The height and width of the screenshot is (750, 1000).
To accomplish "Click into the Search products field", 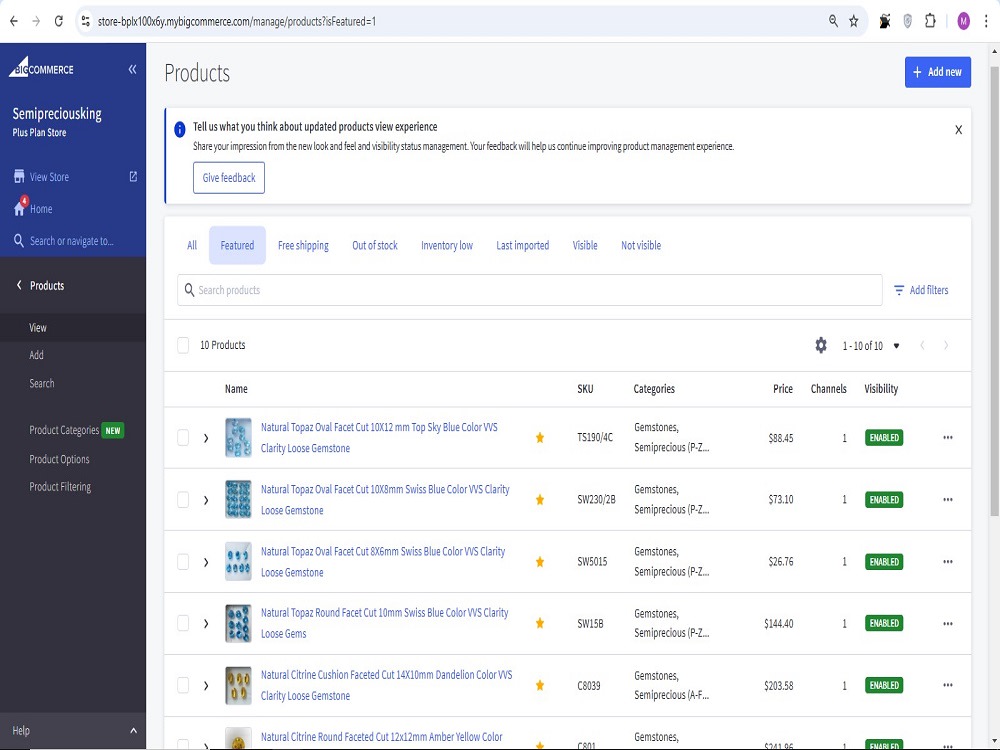I will (530, 290).
